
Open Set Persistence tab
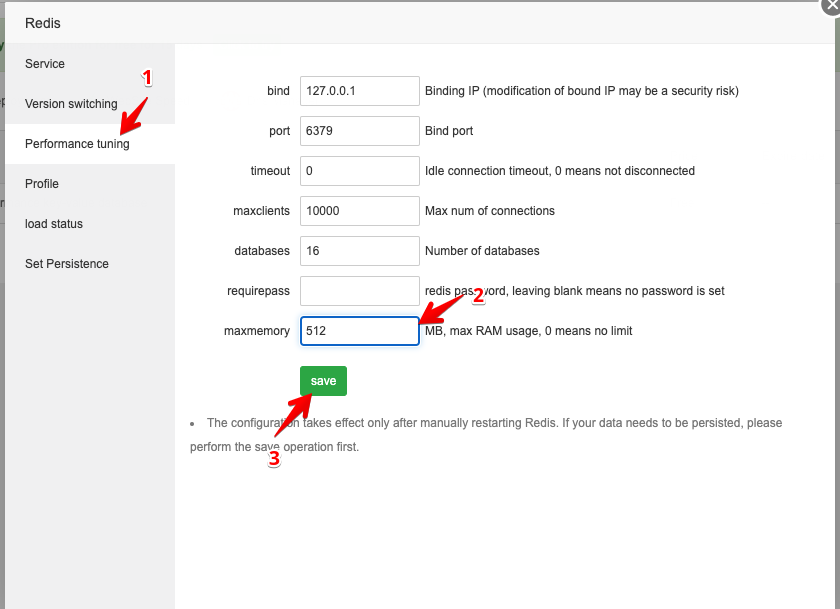[89, 264]
